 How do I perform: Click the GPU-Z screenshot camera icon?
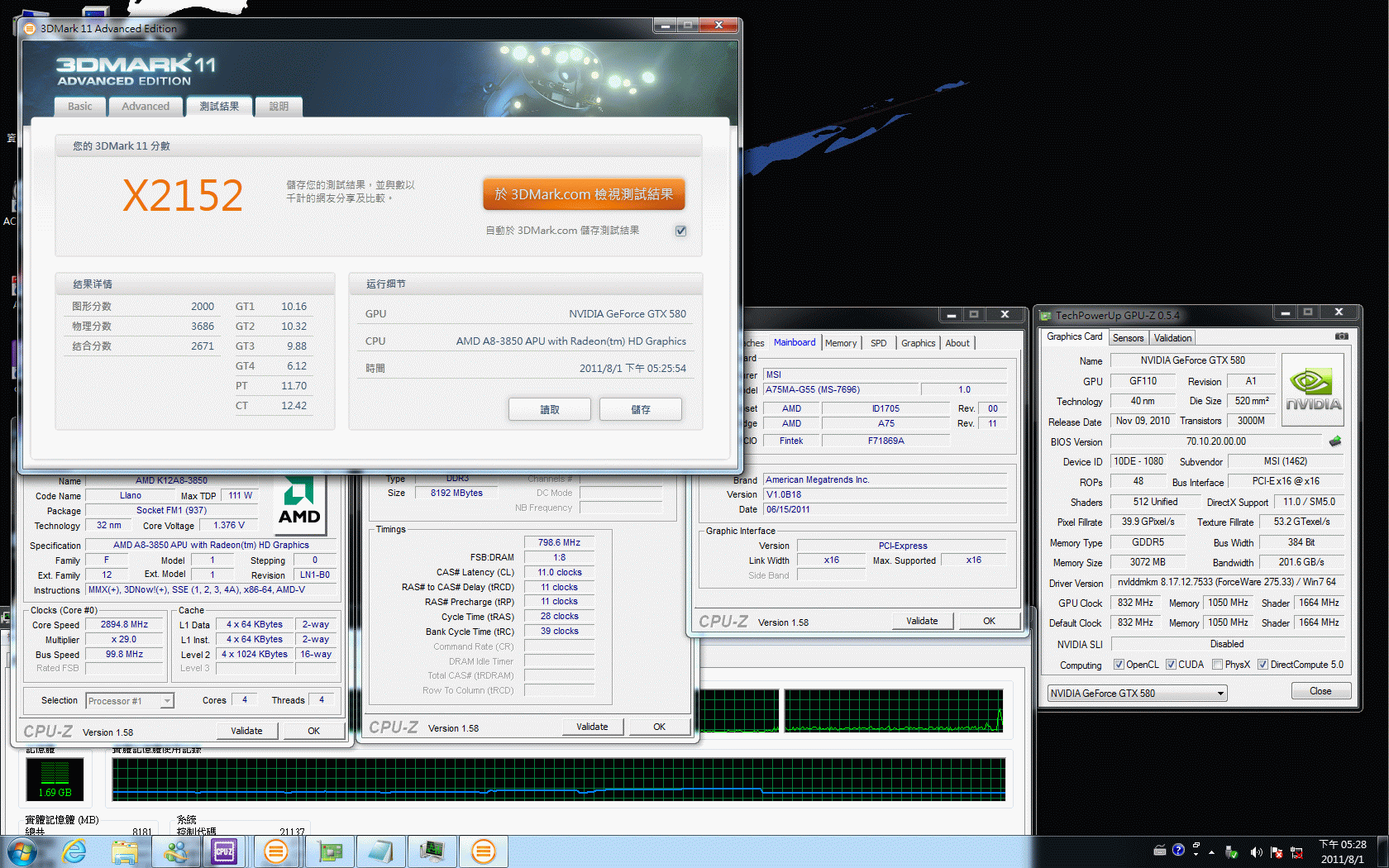[1341, 336]
